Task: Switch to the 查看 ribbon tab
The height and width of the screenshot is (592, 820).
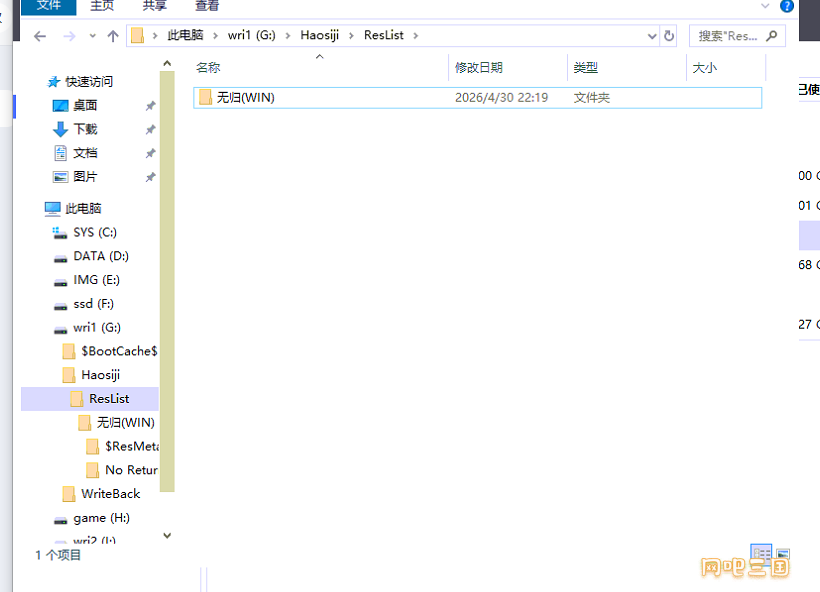Action: point(207,6)
